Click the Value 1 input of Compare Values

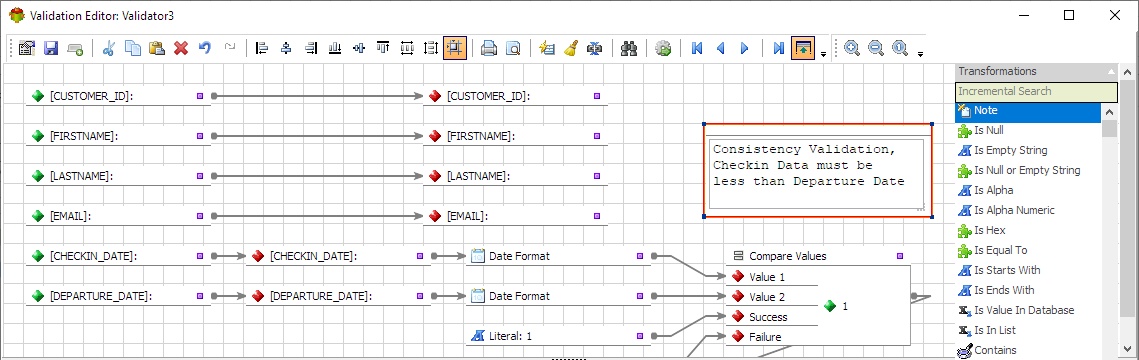coord(772,277)
